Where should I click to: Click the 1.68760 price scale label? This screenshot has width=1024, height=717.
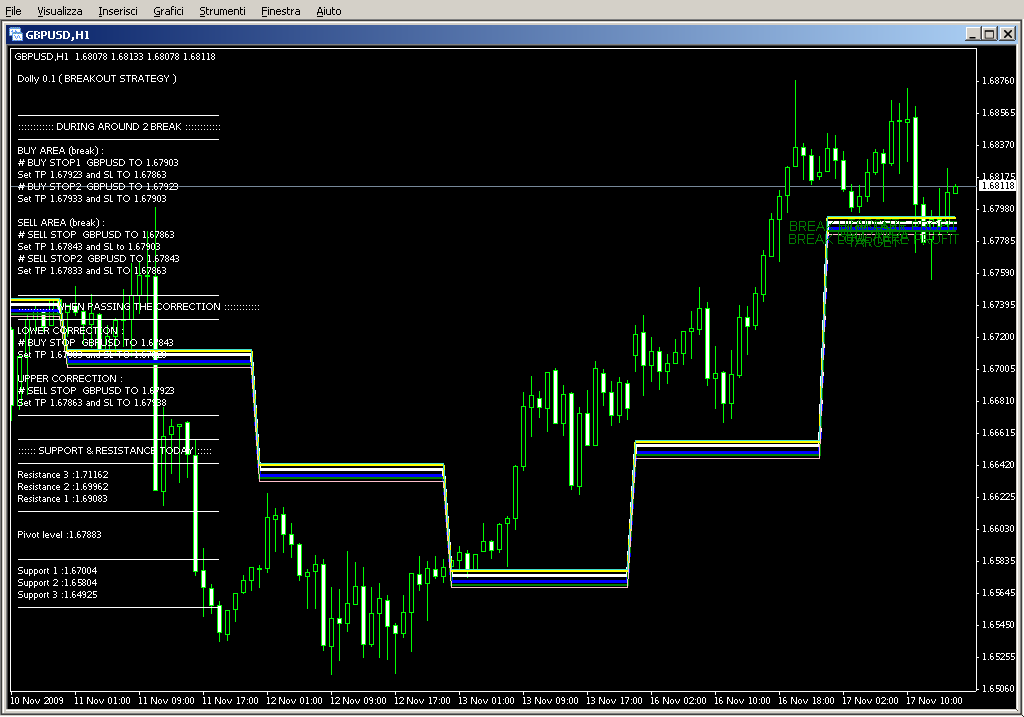point(997,81)
